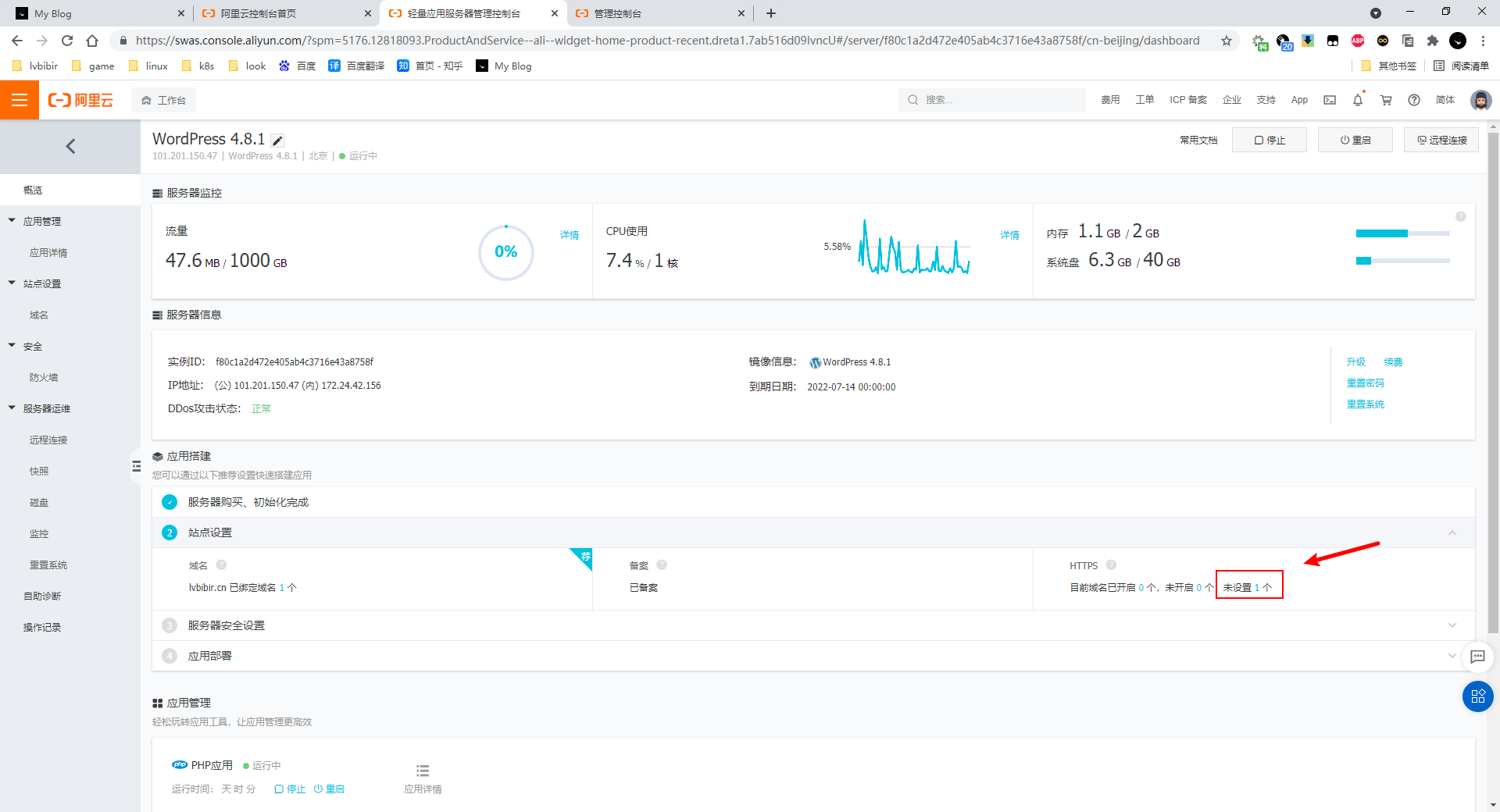Click the 远程连接 button
Viewport: 1500px width, 812px height.
click(1441, 141)
